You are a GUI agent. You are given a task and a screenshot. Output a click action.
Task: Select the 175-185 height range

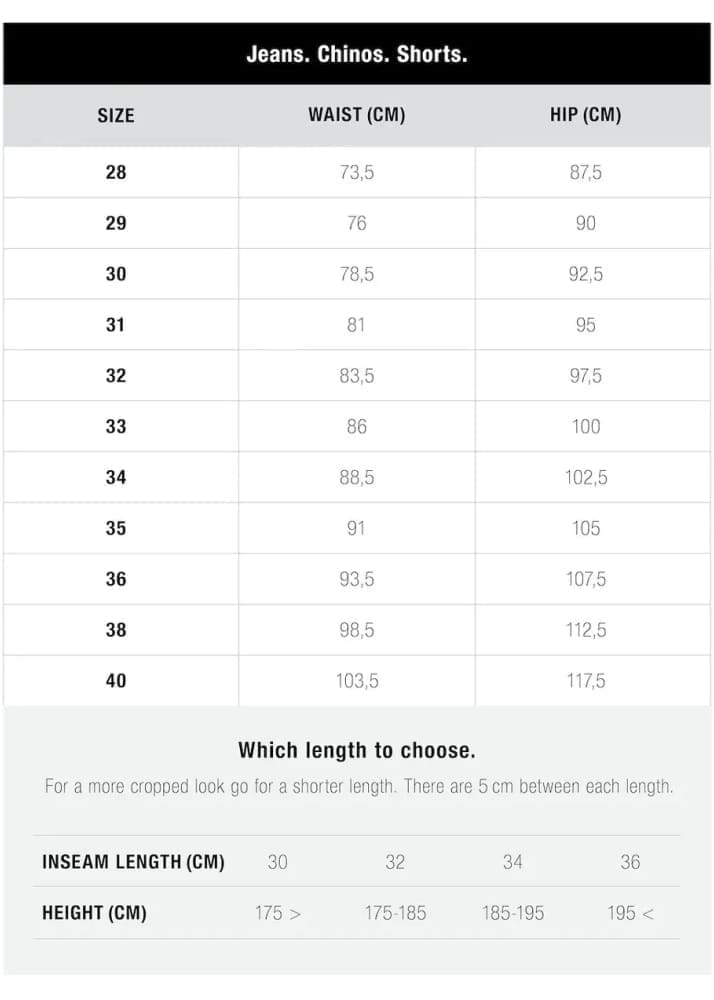(396, 913)
